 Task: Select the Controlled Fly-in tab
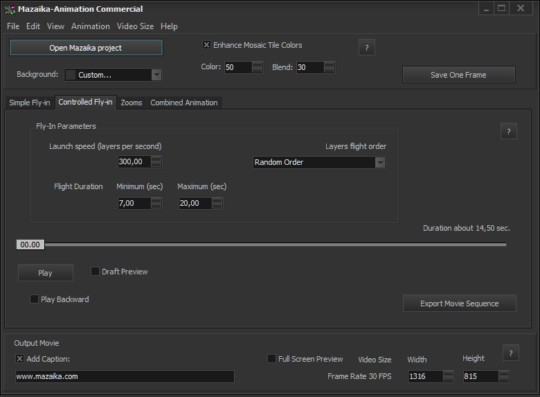(x=85, y=102)
